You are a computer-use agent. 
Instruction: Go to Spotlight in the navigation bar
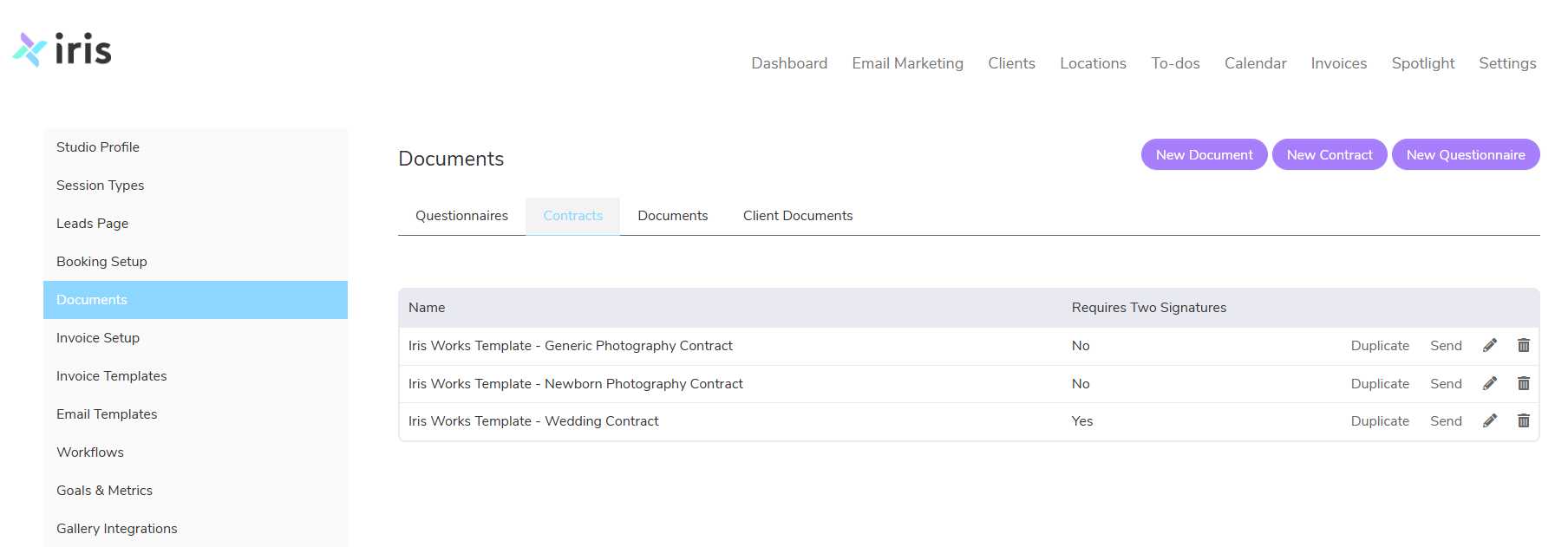pyautogui.click(x=1422, y=63)
